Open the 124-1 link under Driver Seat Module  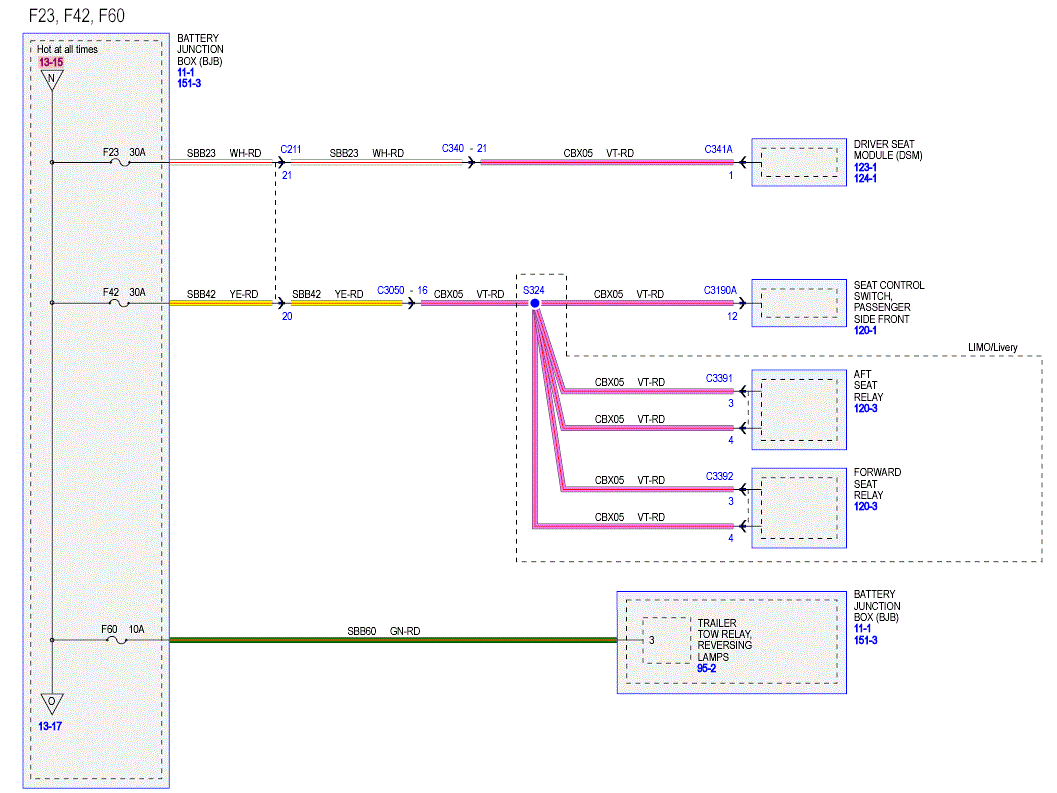tap(865, 179)
